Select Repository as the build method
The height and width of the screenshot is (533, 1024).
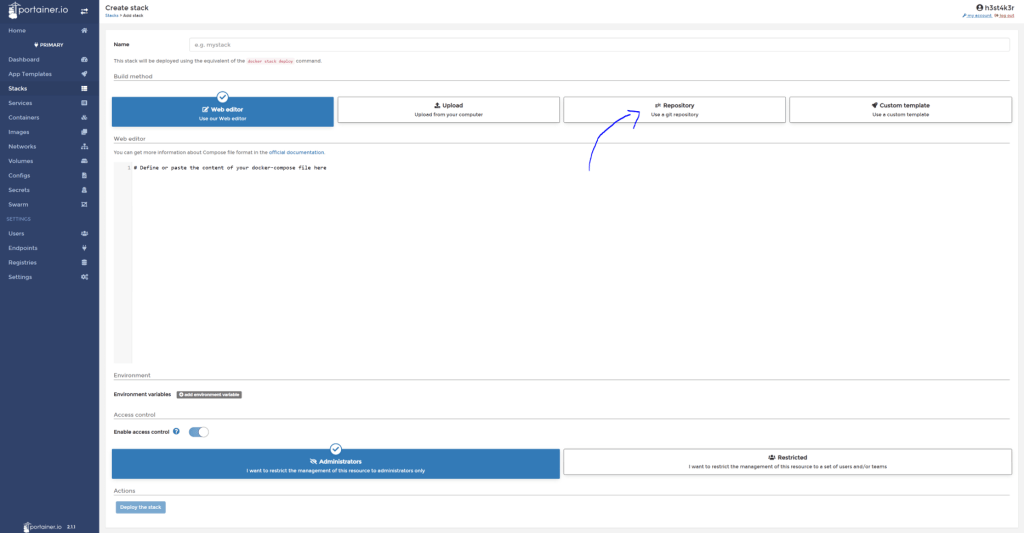[674, 109]
